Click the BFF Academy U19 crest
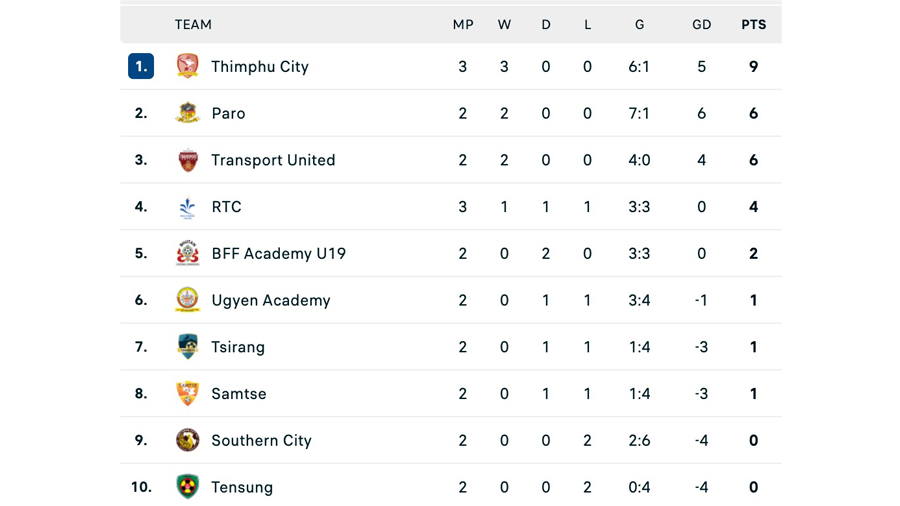The height and width of the screenshot is (506, 900). coord(188,254)
